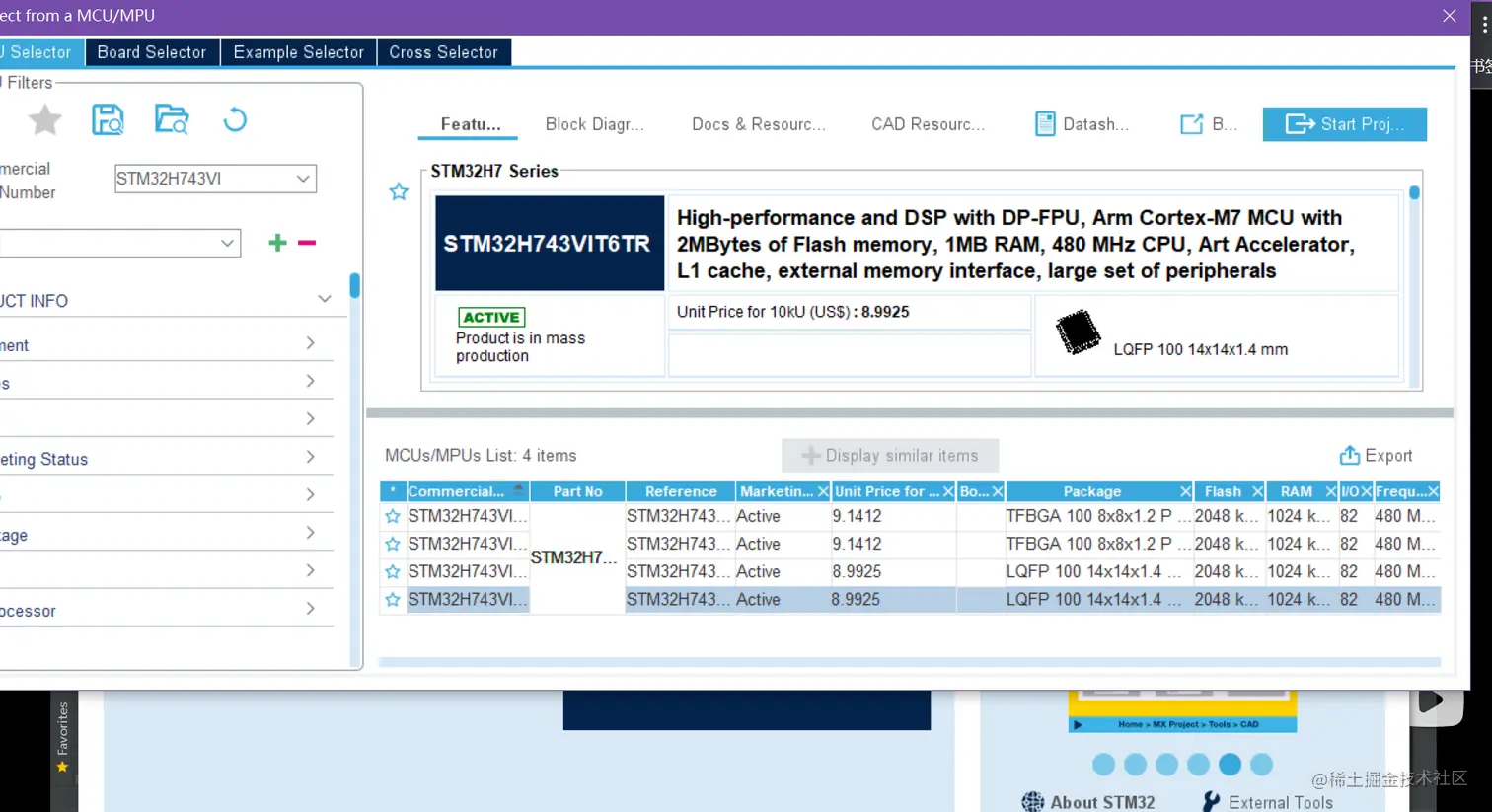Click the load saved search folder icon
The width and height of the screenshot is (1492, 812).
point(172,119)
